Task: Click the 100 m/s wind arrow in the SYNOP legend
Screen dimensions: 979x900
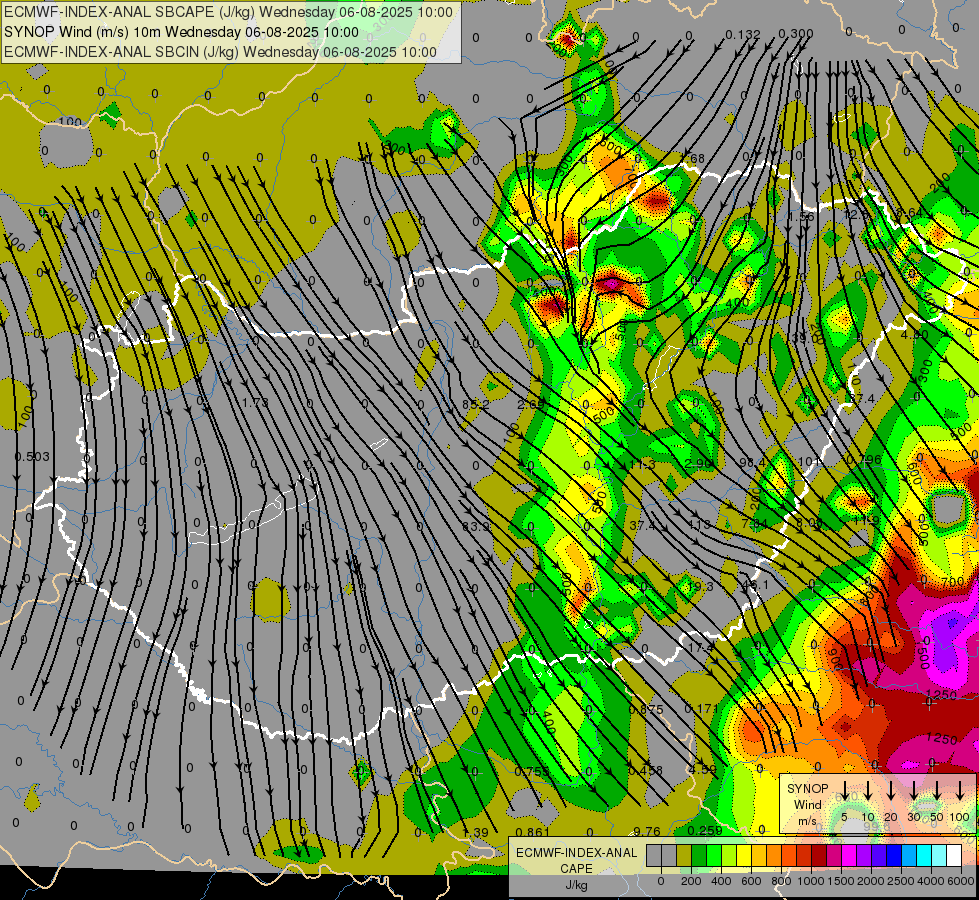Action: pyautogui.click(x=960, y=791)
